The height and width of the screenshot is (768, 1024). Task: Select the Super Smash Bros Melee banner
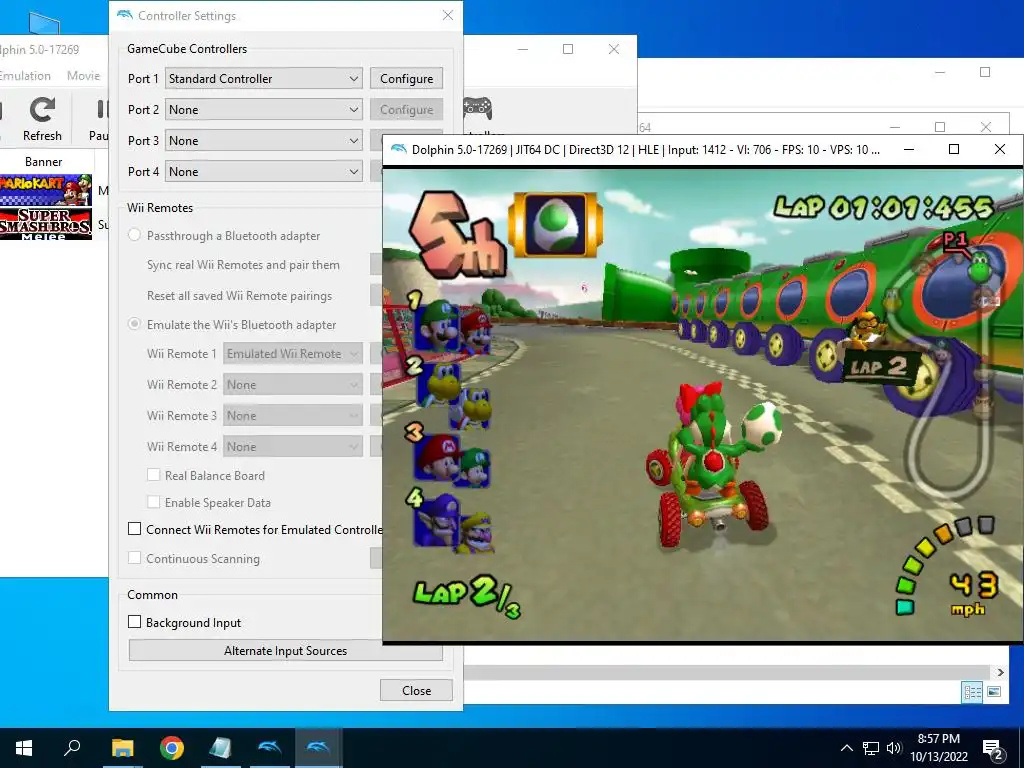coord(46,224)
